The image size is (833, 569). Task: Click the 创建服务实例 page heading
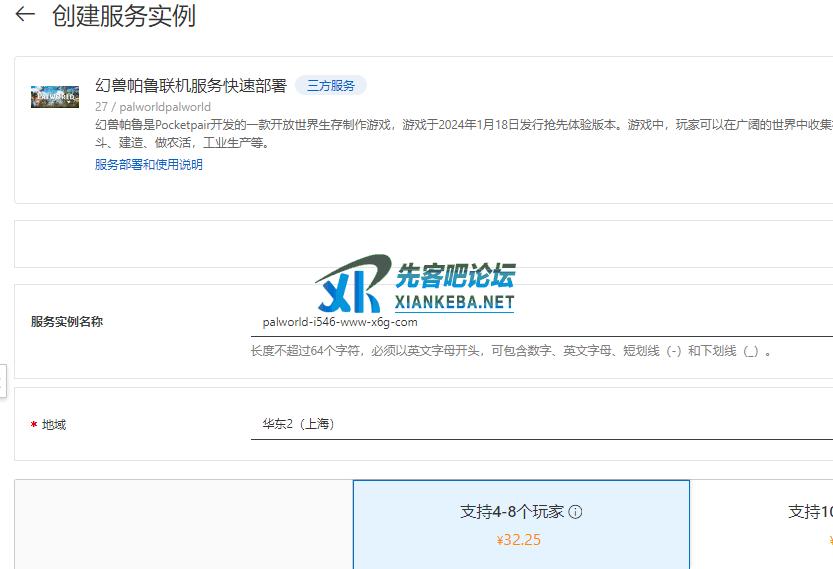tap(124, 16)
